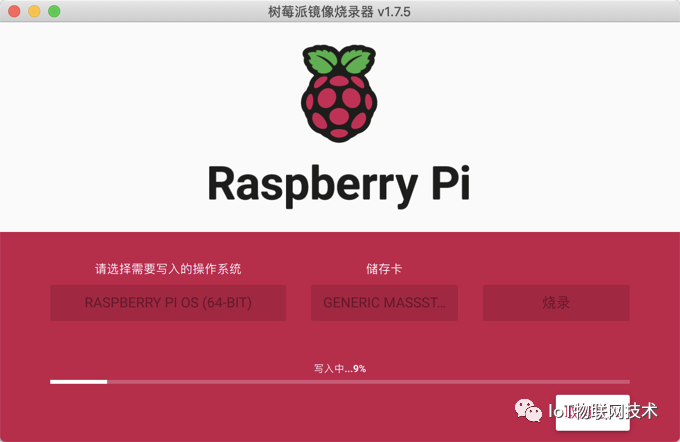Click the 请选择需要写入的操作系统 label
The height and width of the screenshot is (442, 680).
coord(168,269)
